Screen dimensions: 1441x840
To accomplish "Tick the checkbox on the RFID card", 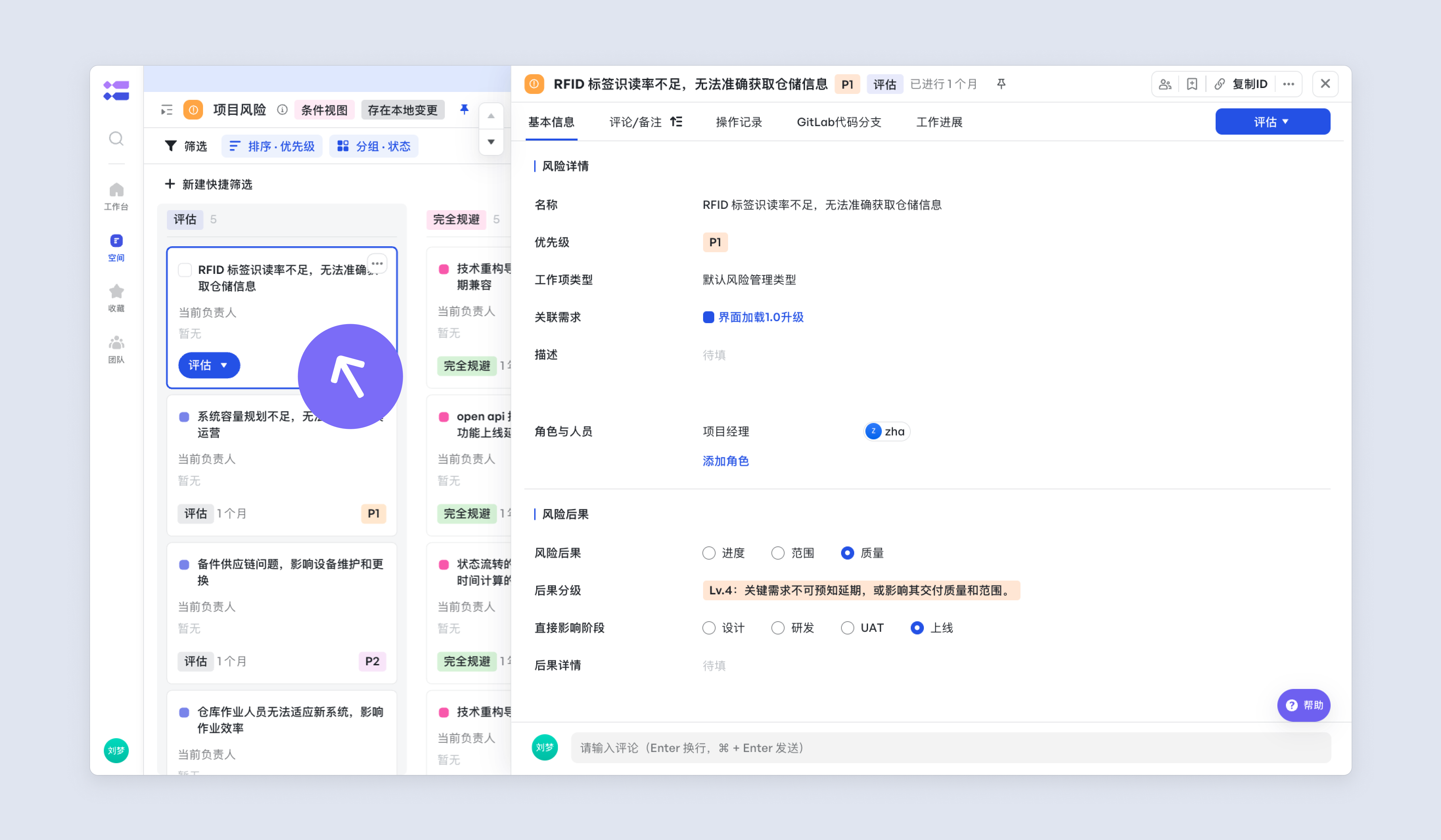I will [185, 270].
